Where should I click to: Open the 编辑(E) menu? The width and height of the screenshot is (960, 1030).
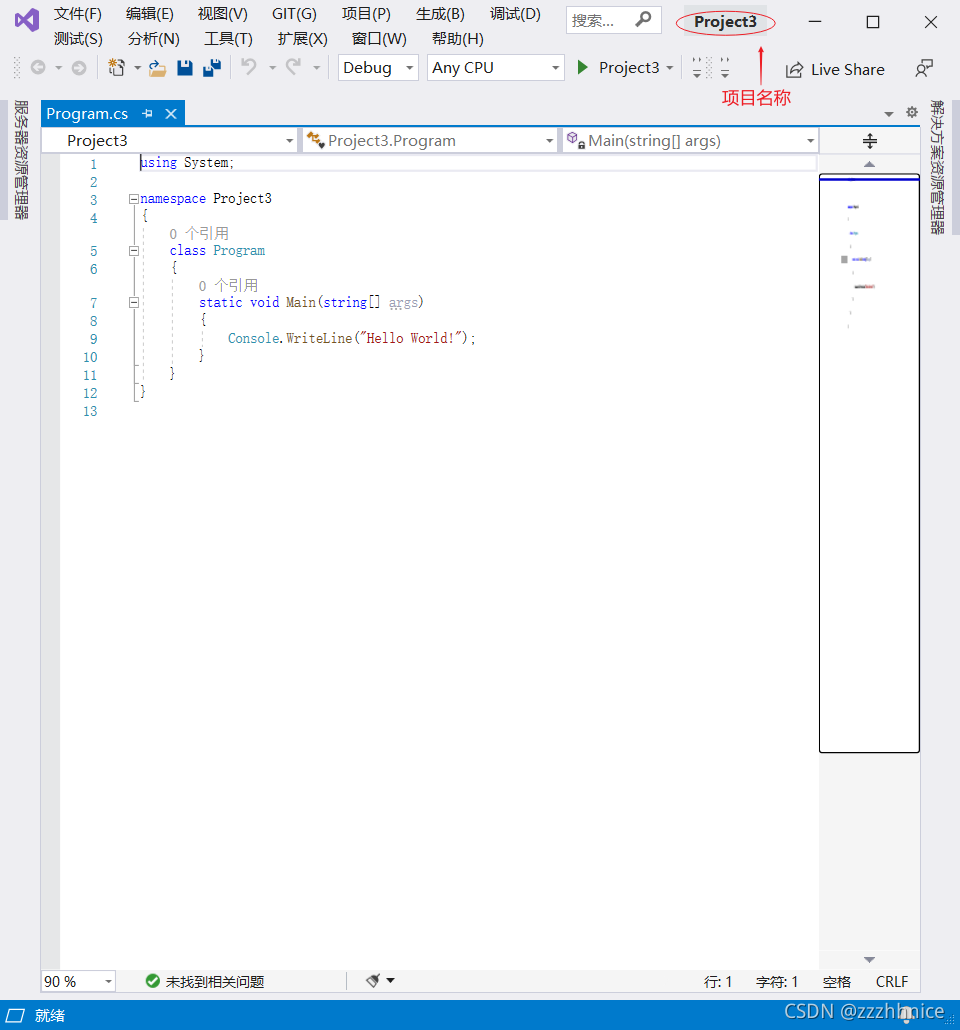tap(149, 14)
